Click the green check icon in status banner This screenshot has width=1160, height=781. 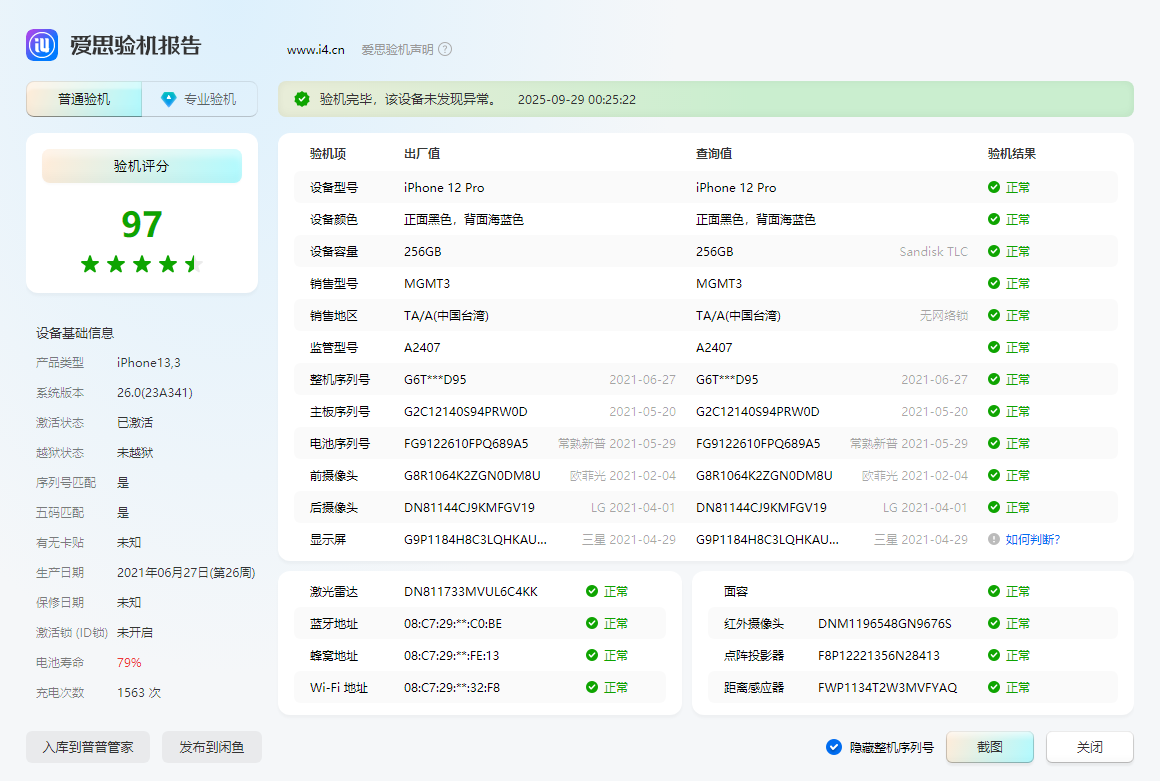coord(302,99)
